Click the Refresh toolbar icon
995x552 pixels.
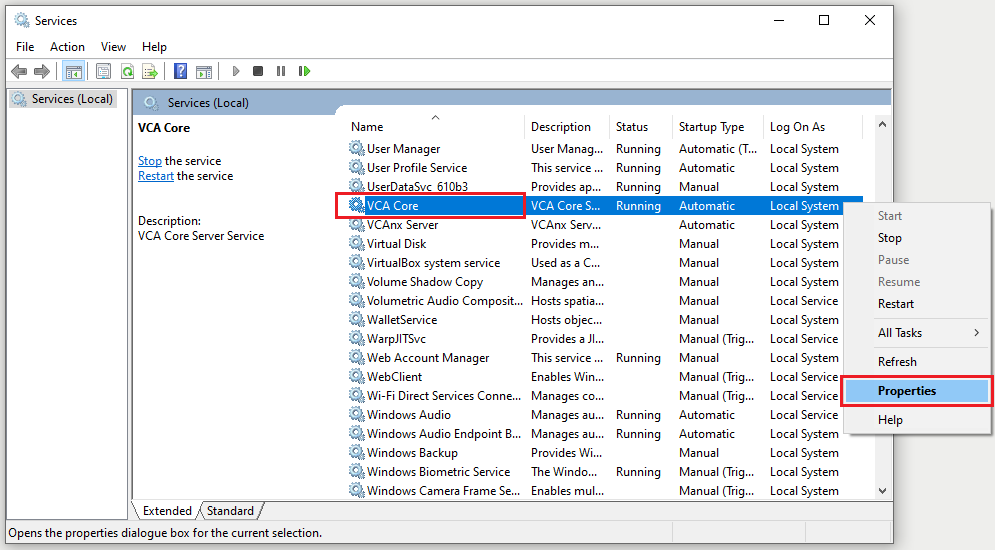click(x=127, y=71)
